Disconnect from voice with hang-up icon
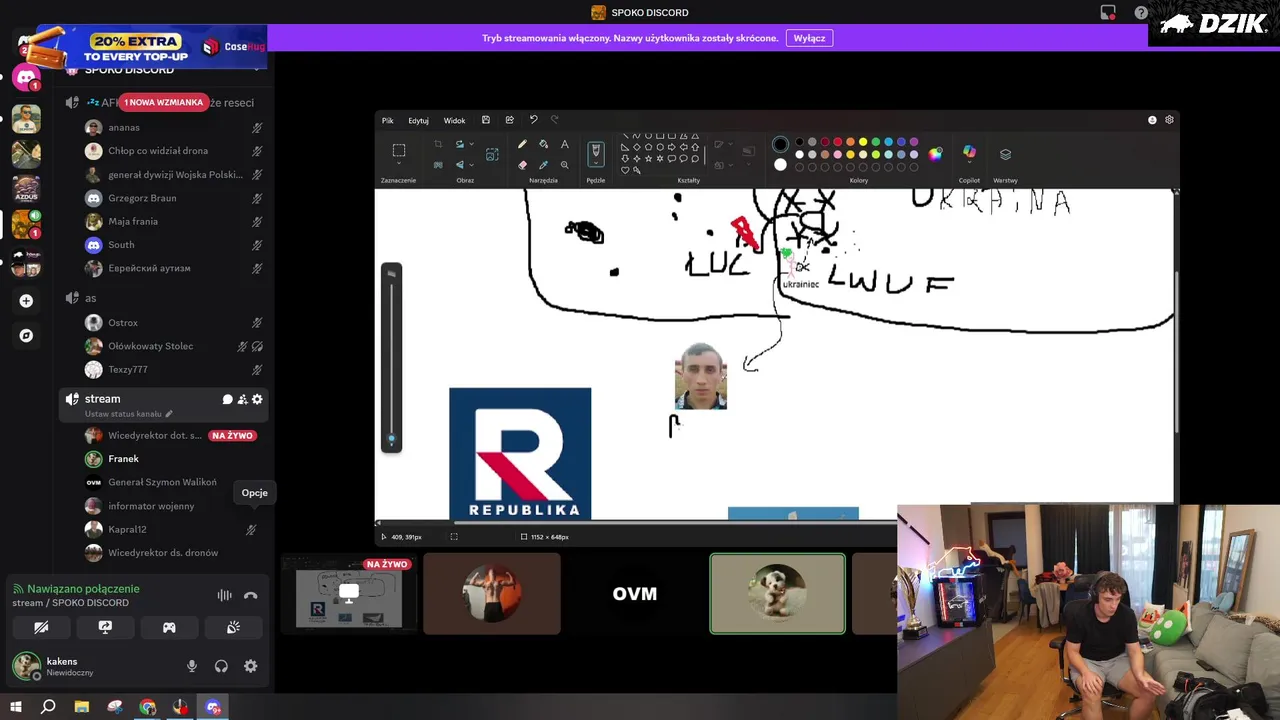 click(x=250, y=596)
